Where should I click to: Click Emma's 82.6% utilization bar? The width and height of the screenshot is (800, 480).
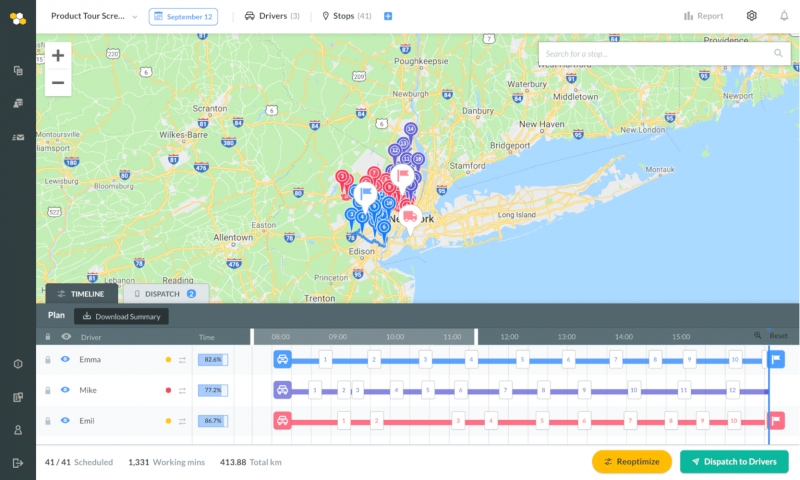coord(213,360)
